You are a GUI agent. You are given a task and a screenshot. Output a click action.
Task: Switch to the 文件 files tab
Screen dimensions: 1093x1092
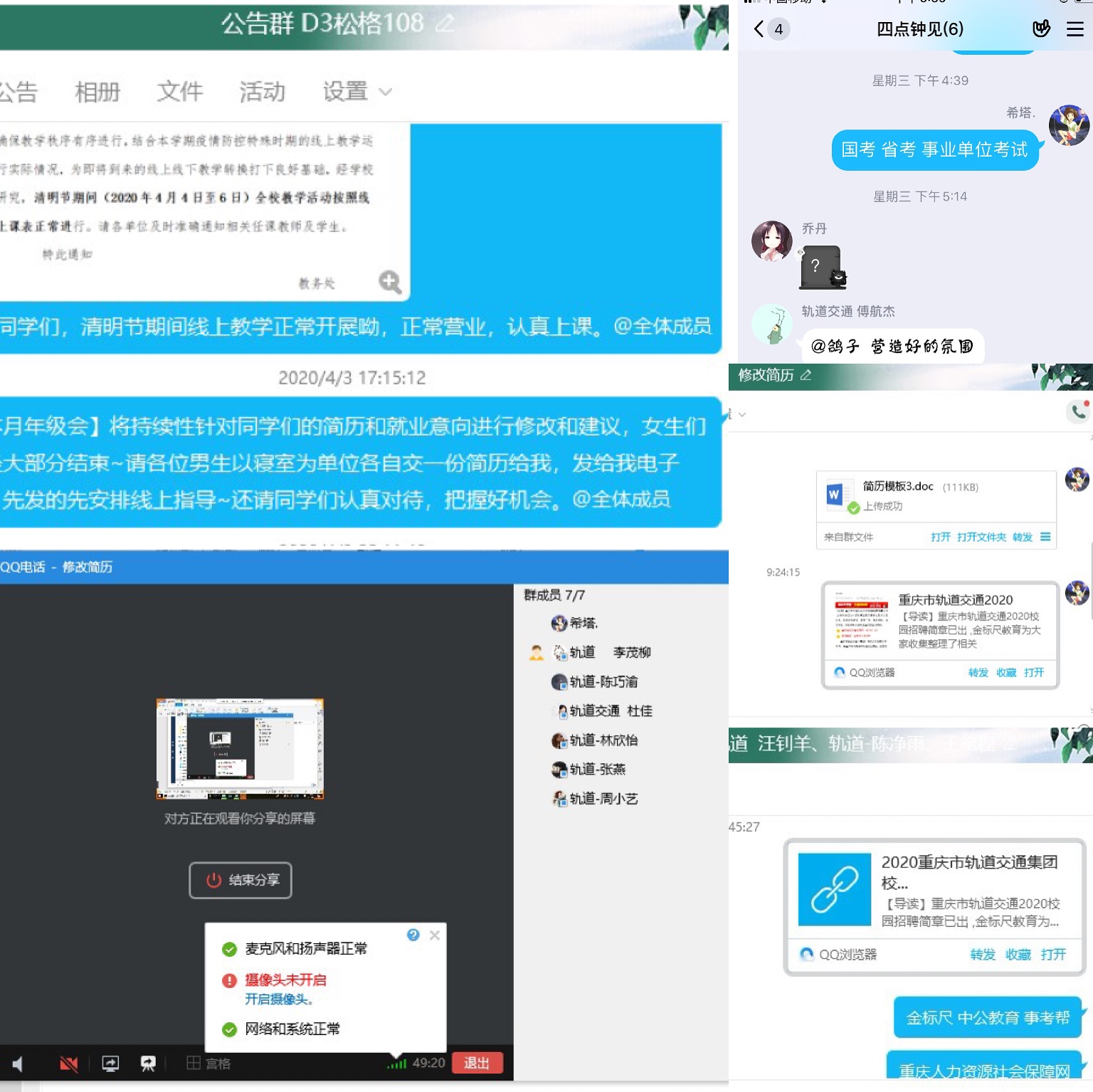pos(180,92)
